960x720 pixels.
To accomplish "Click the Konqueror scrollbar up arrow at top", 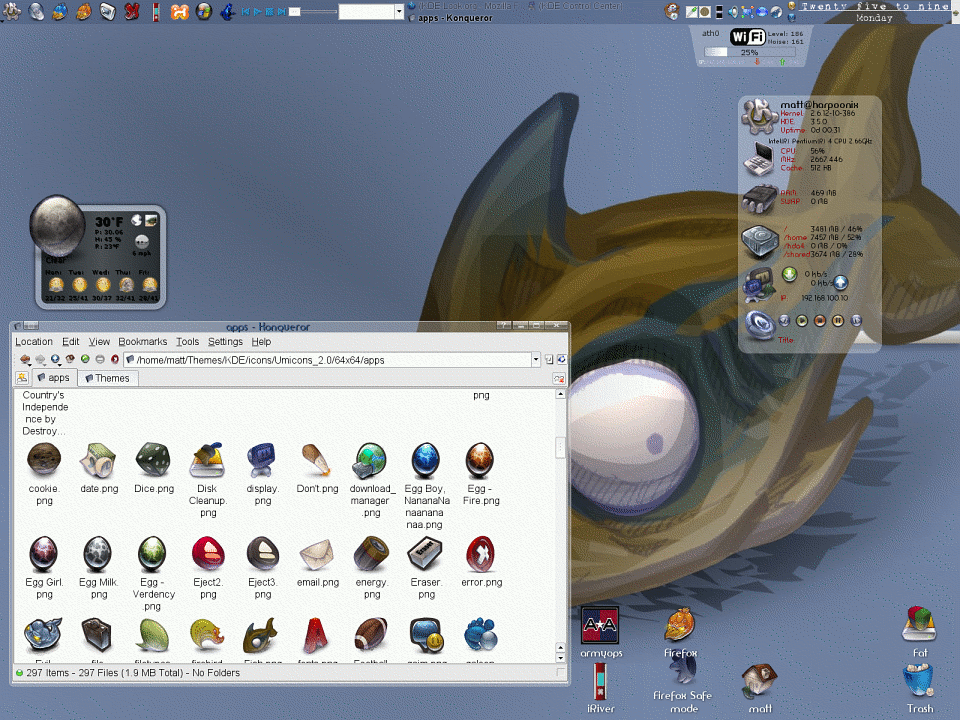I will pos(560,394).
